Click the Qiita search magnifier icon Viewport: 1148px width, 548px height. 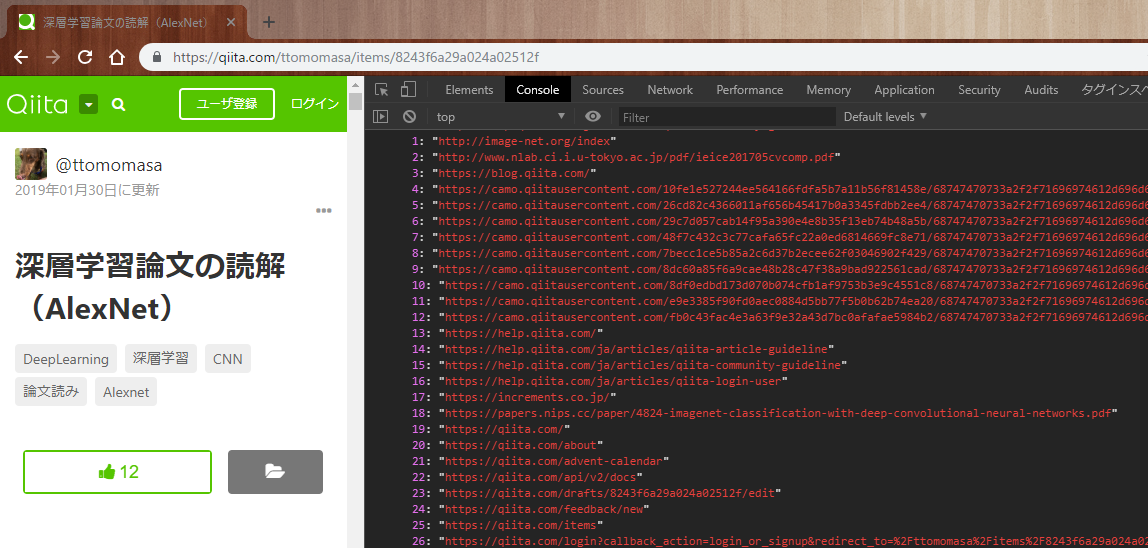(x=119, y=104)
